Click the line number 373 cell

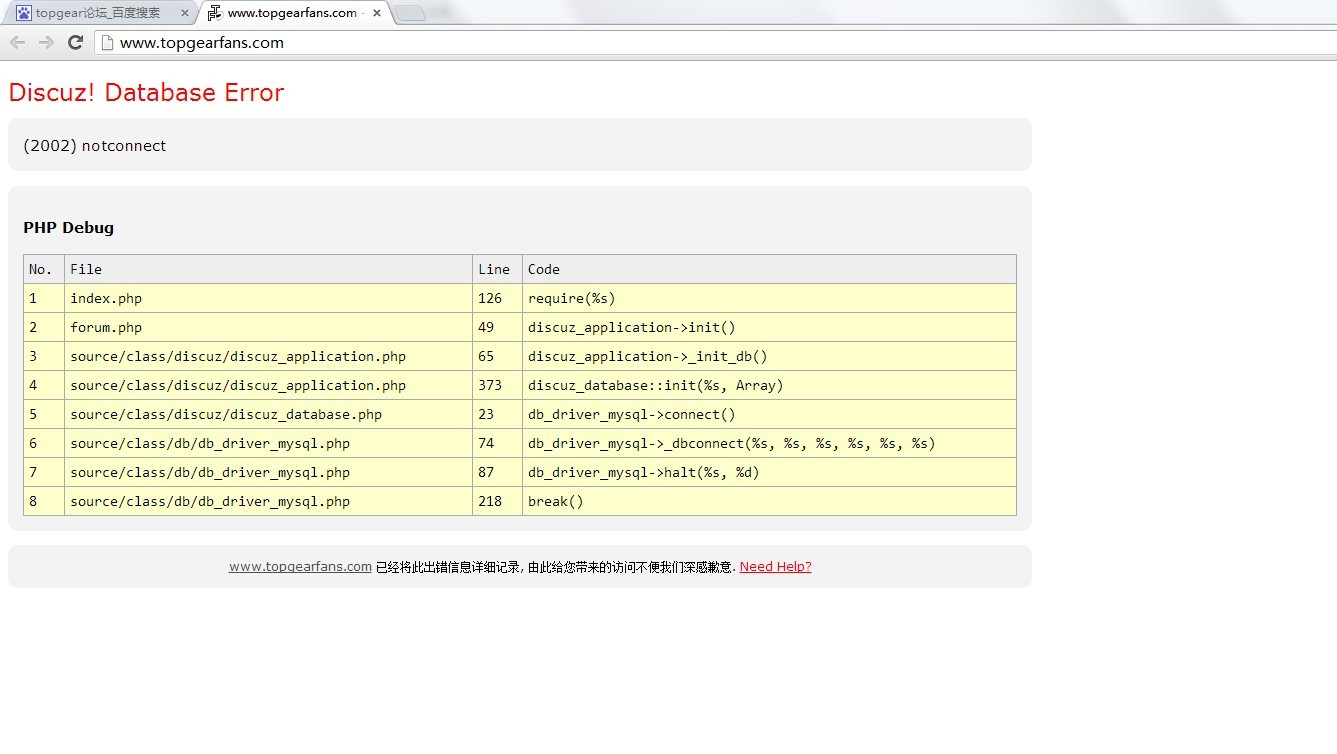coord(497,385)
